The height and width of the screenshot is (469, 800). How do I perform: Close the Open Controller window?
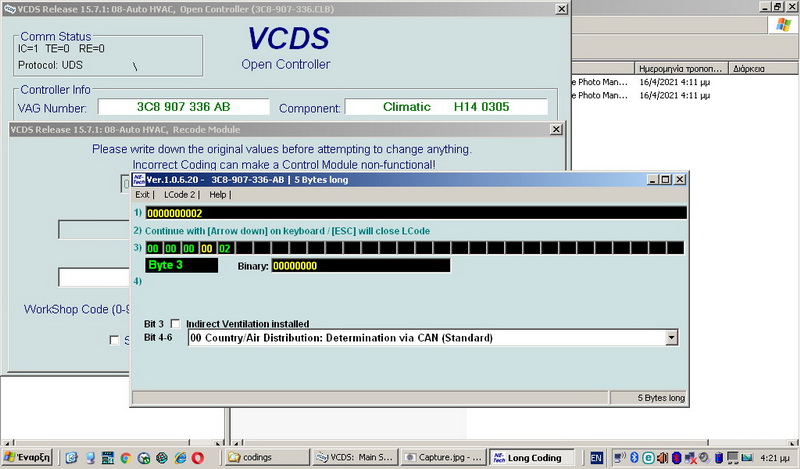click(x=561, y=9)
